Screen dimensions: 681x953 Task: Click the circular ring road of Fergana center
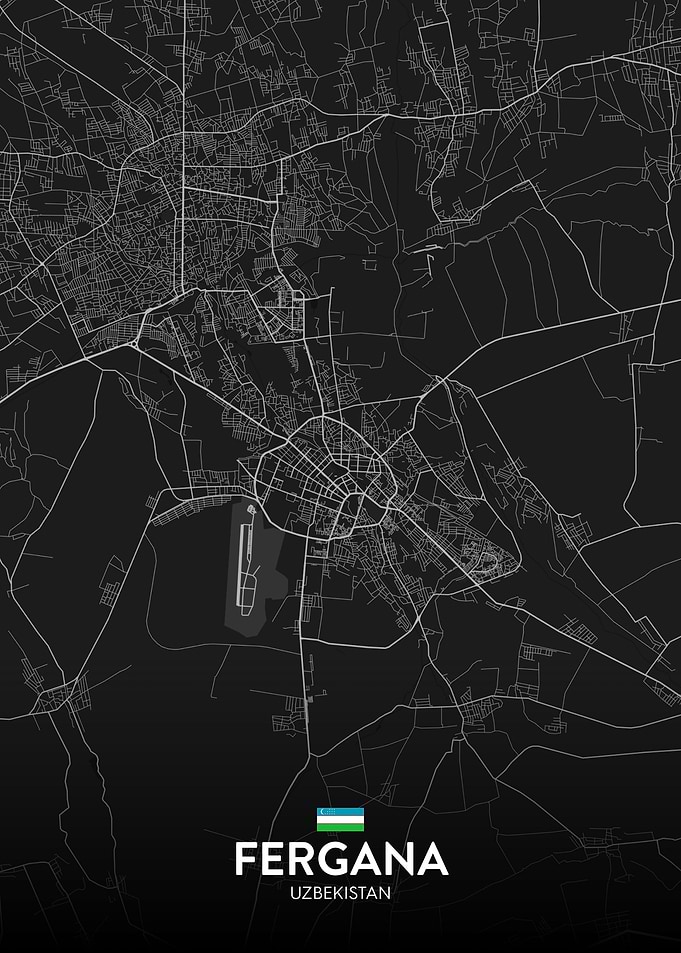[326, 478]
